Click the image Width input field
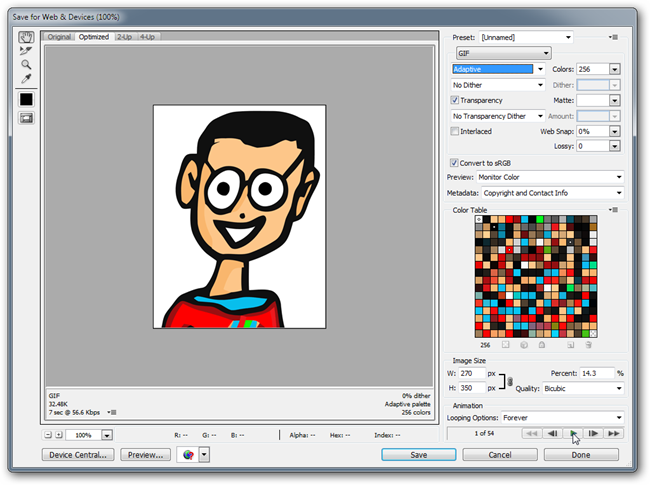Viewport: 650px width, 485px height. 472,373
